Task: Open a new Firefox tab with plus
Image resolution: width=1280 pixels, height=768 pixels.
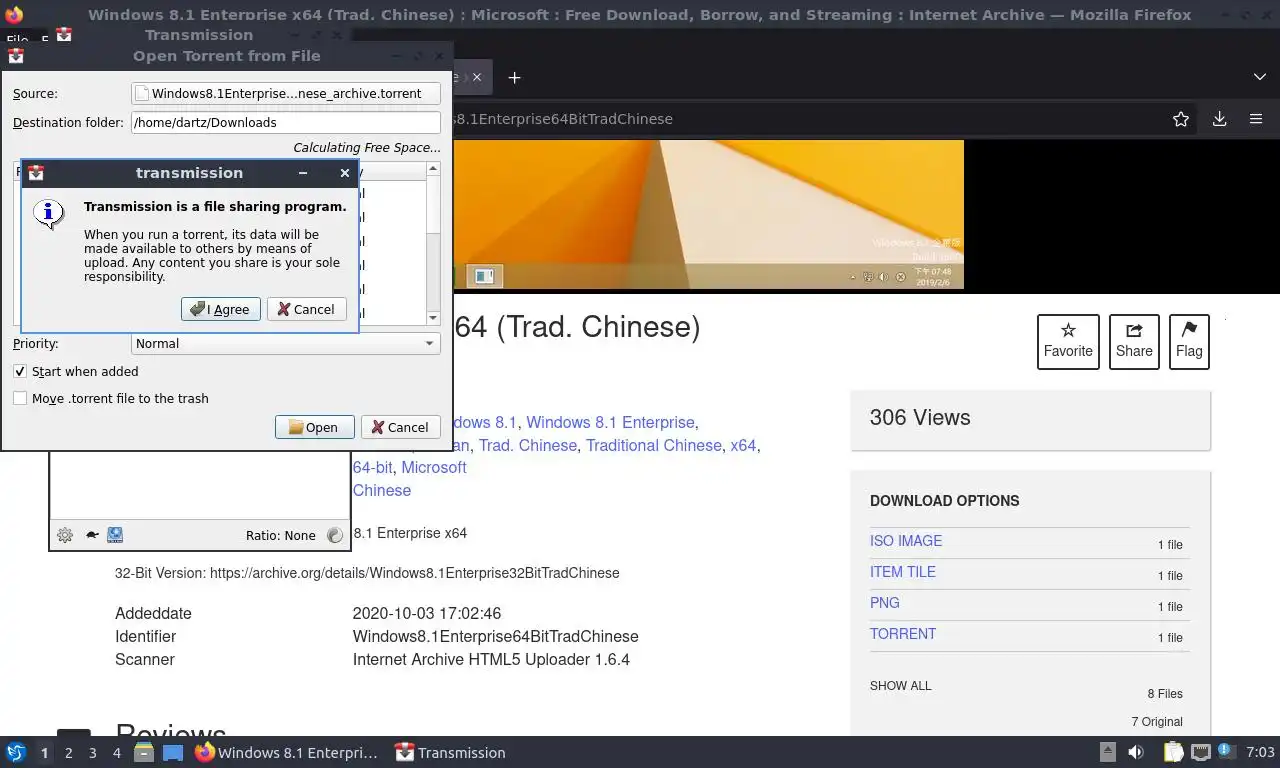Action: [x=514, y=77]
